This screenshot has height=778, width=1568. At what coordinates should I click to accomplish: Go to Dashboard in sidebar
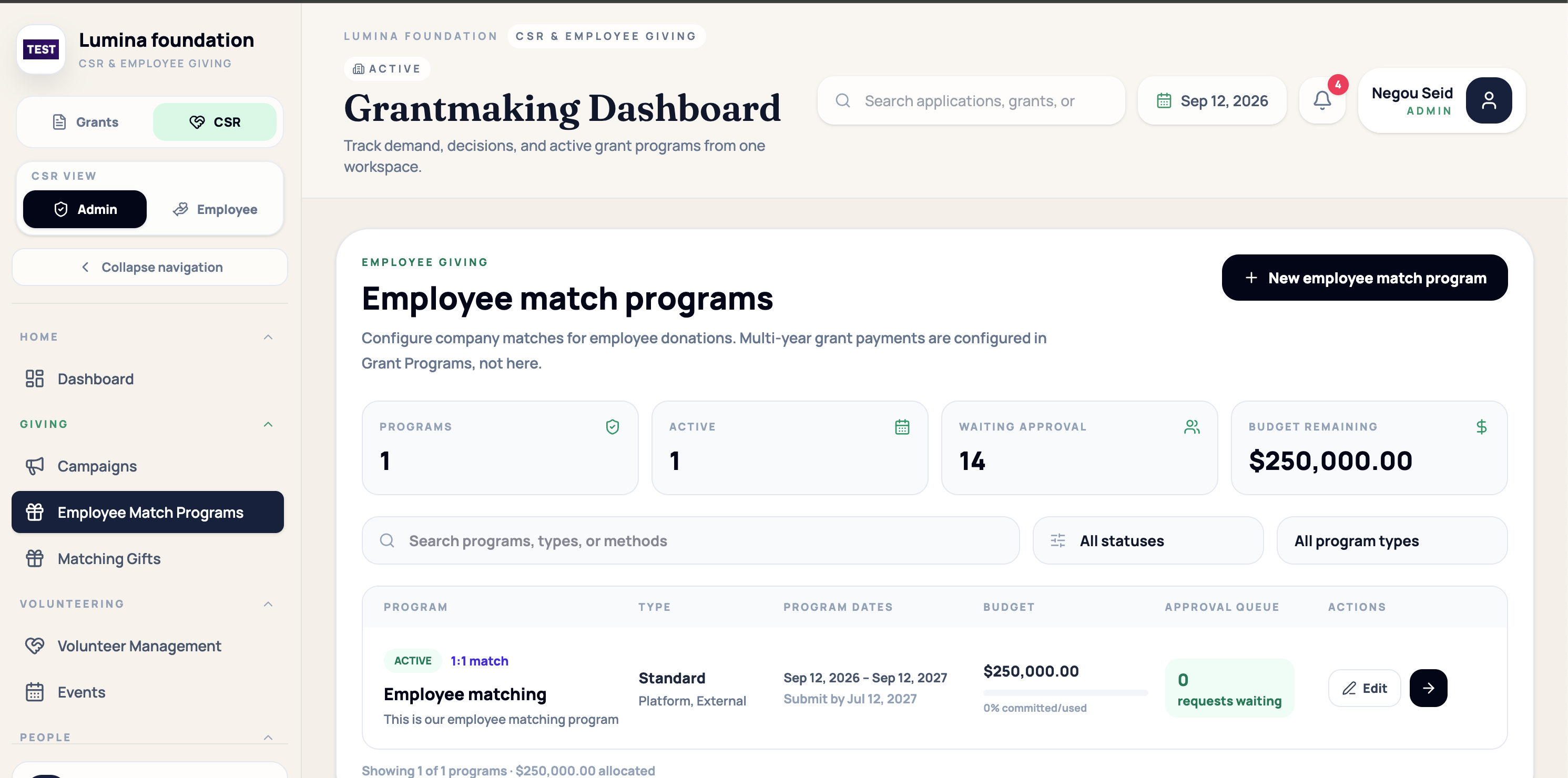tap(148, 378)
